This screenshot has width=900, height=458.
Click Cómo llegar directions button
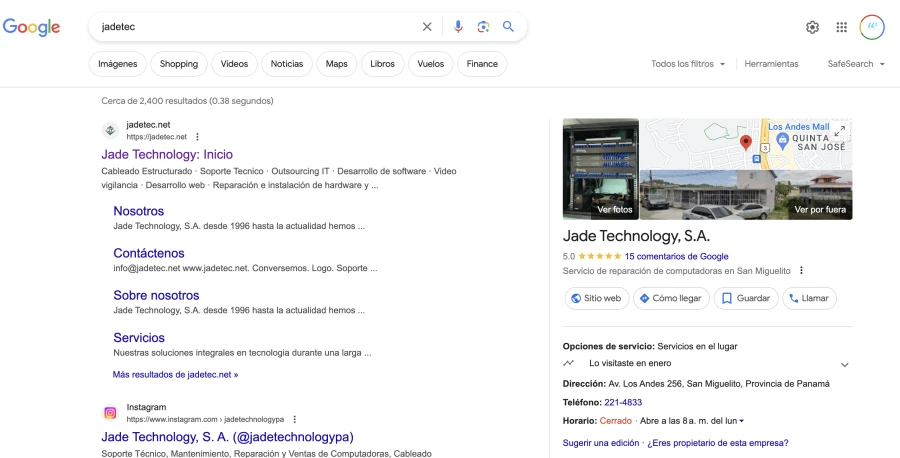(x=671, y=298)
